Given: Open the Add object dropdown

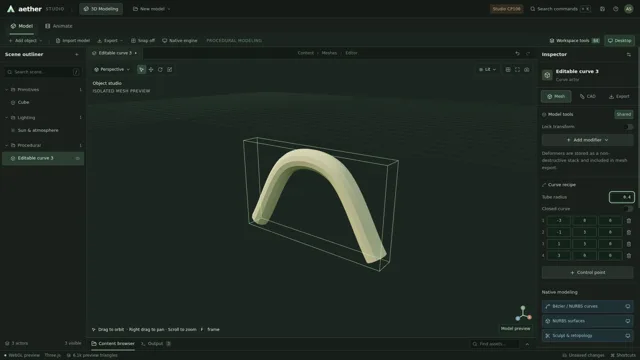Looking at the screenshot, I should pyautogui.click(x=25, y=40).
